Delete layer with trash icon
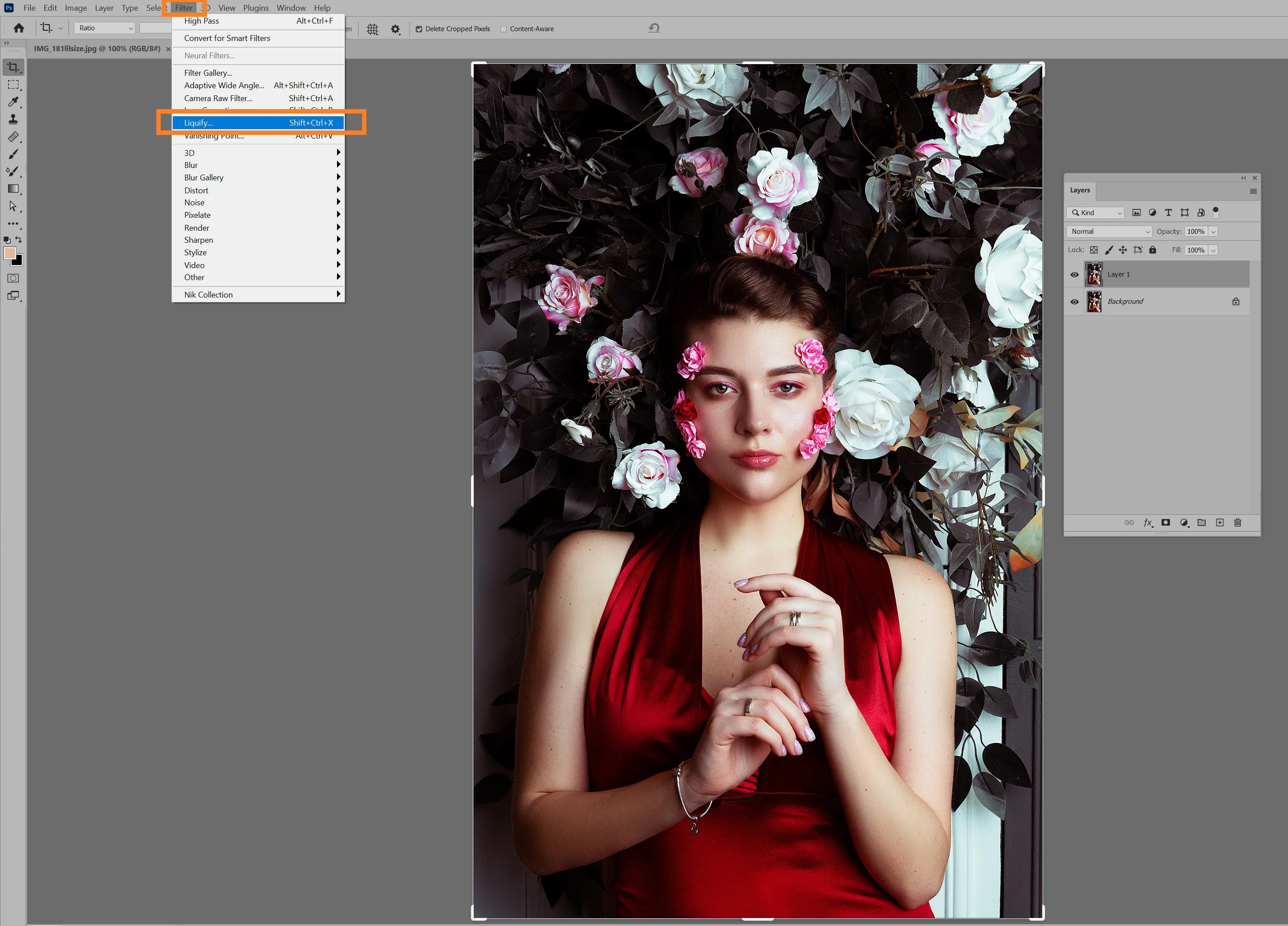Viewport: 1288px width, 926px height. [x=1237, y=522]
